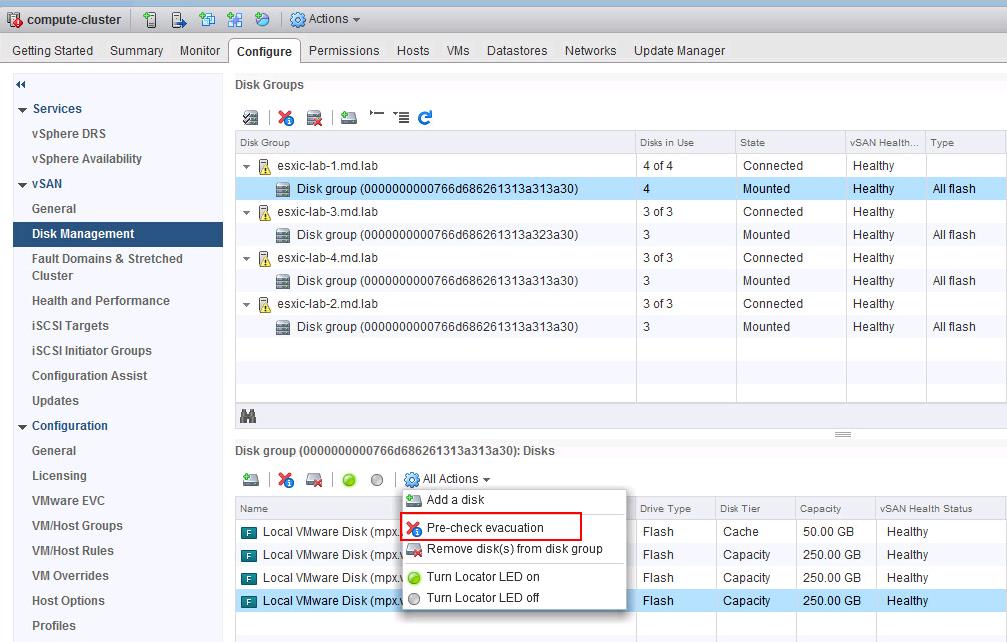Open the All Actions dropdown
Viewport: 1007px width, 642px height.
[x=447, y=479]
